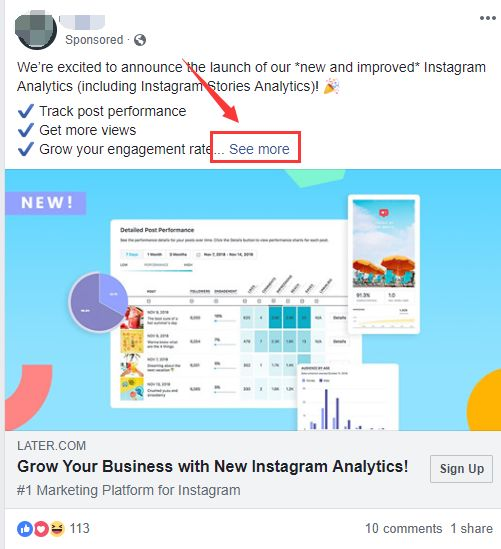Click the blue Like reaction icon
This screenshot has width=501, height=549.
(25, 529)
